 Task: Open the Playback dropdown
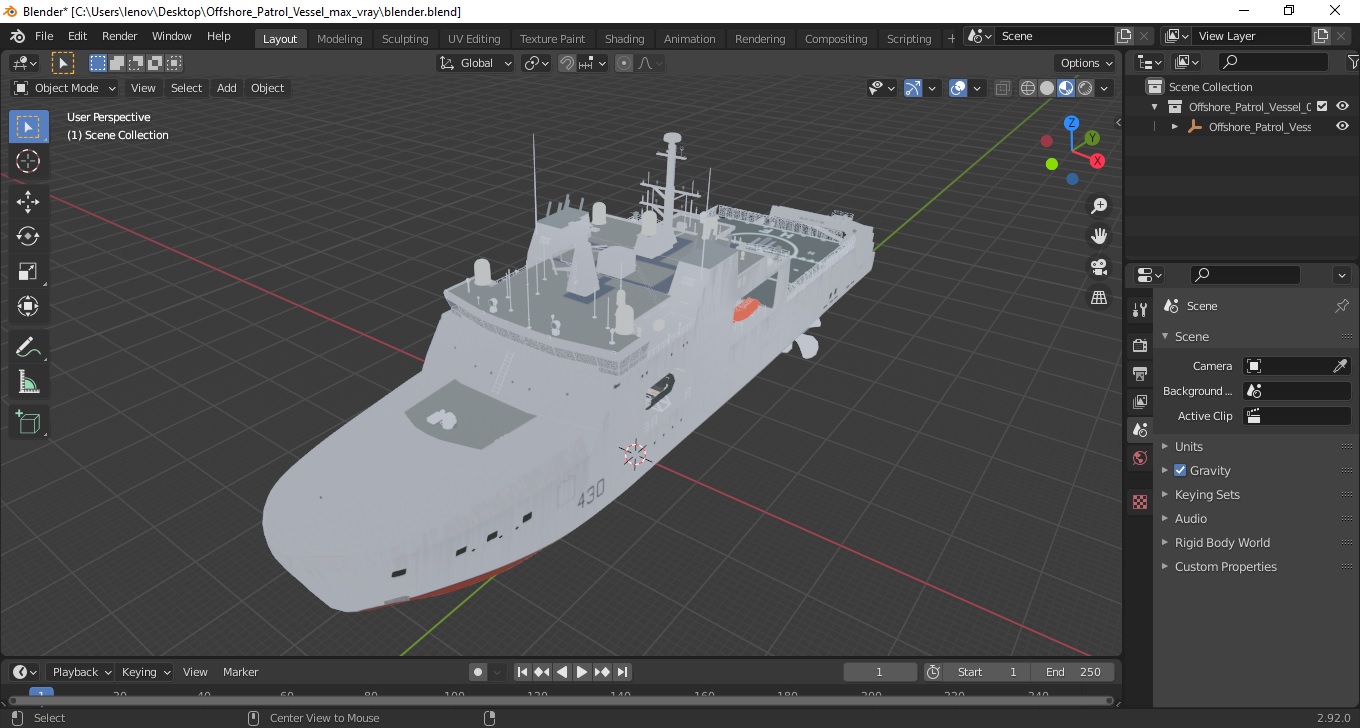(84, 672)
